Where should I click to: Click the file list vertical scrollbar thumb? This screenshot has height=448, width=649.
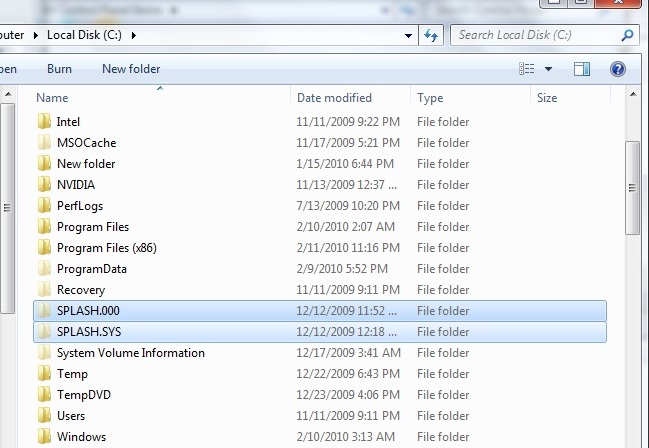click(632, 188)
